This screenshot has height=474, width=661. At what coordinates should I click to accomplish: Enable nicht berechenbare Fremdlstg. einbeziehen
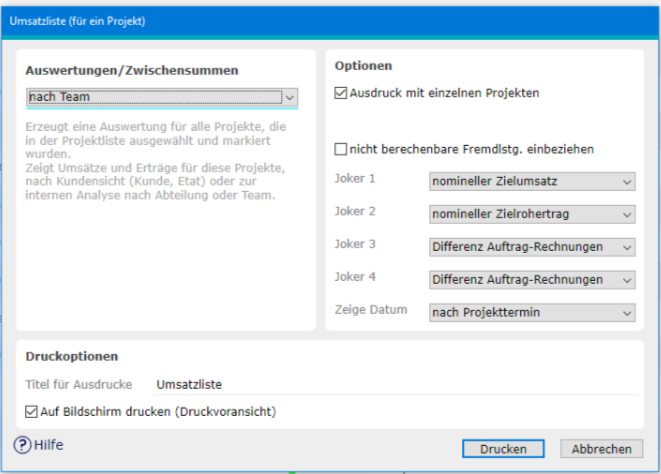tap(341, 149)
